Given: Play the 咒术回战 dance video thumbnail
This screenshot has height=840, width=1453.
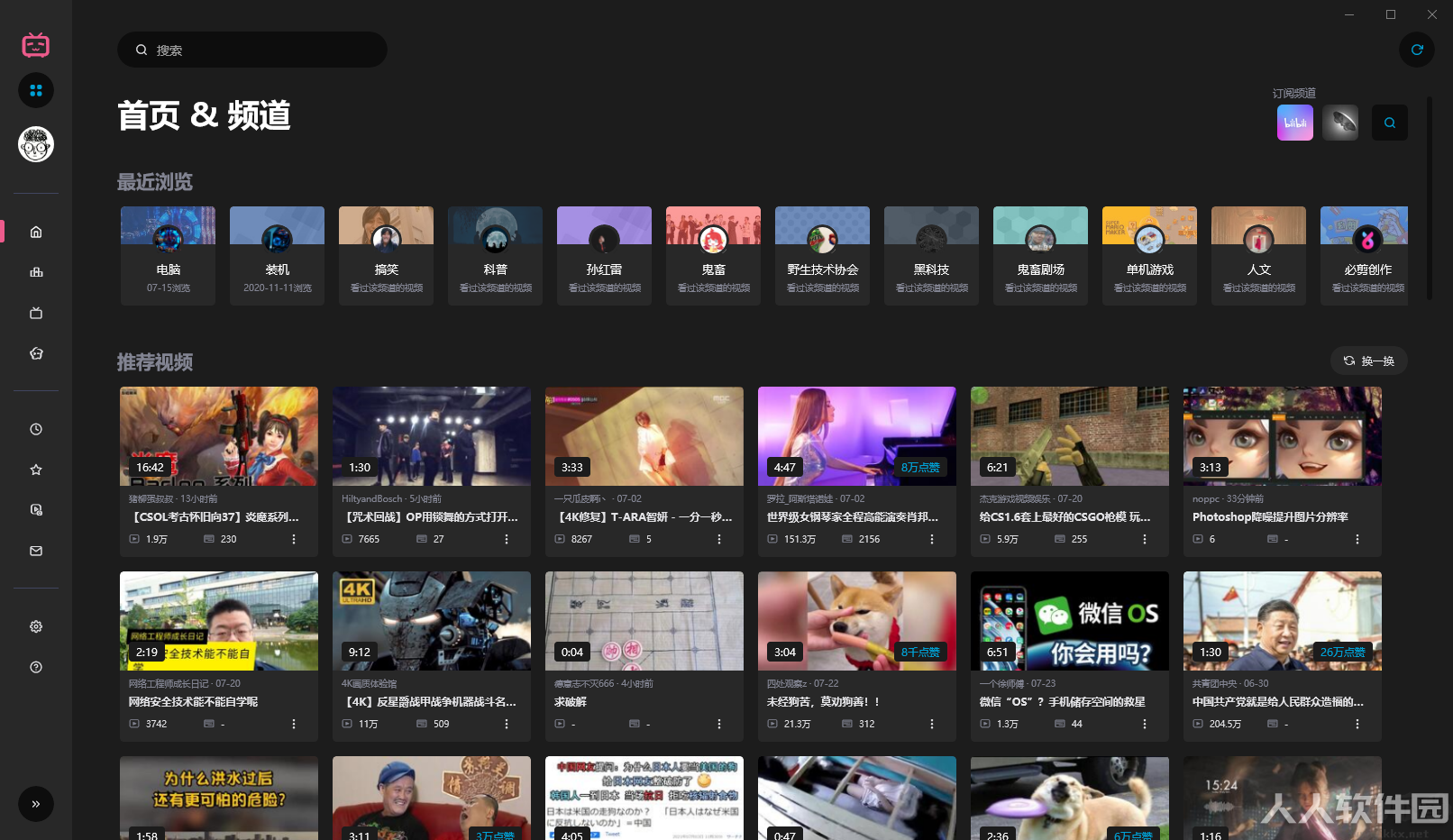Looking at the screenshot, I should coord(432,436).
